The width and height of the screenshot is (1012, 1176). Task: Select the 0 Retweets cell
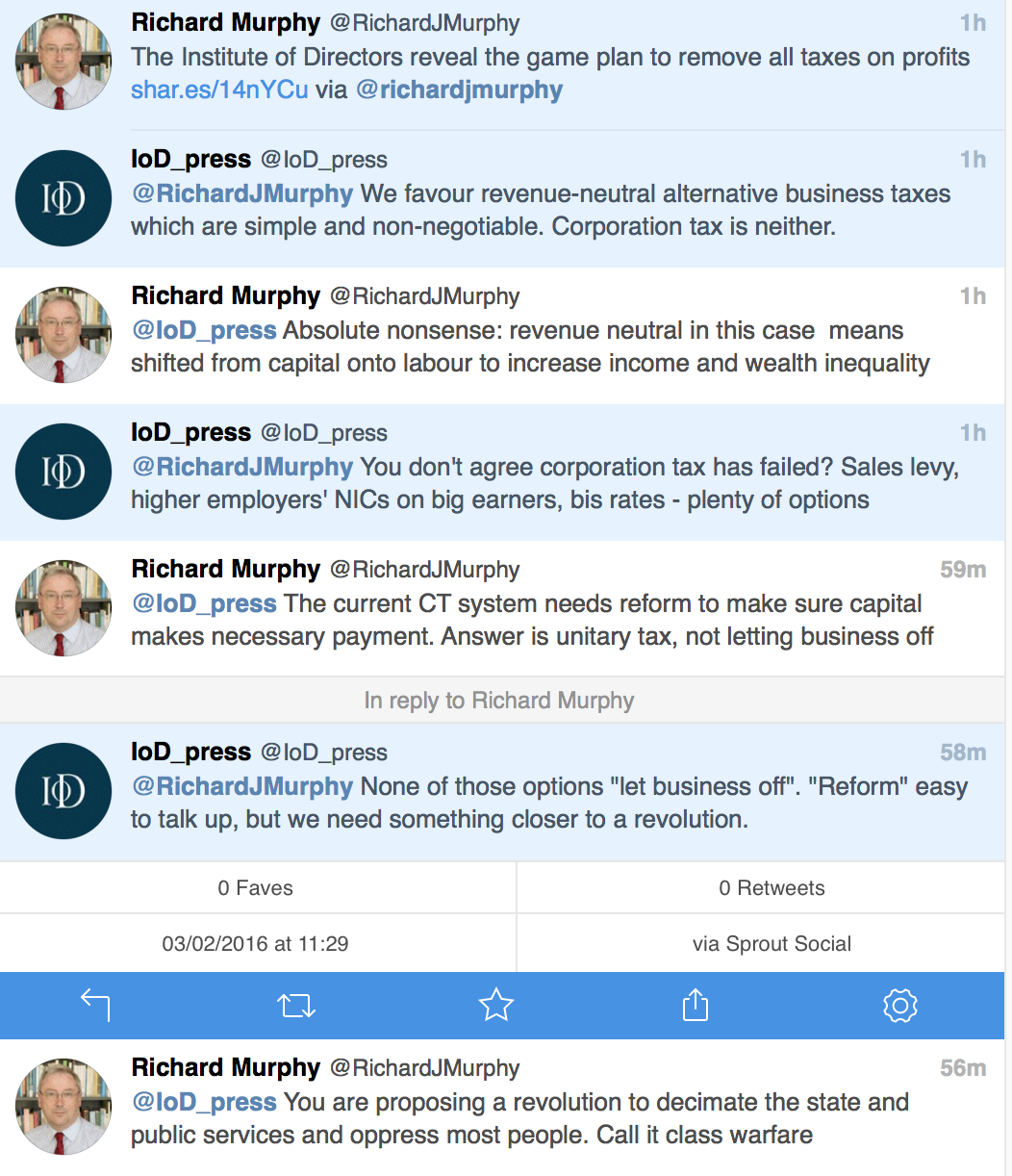[x=772, y=888]
